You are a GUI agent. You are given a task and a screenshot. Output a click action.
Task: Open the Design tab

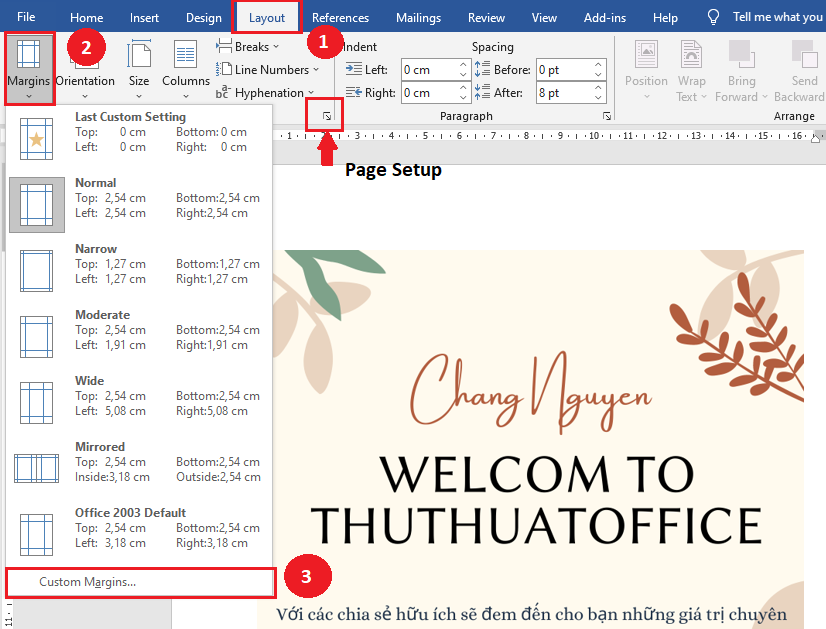click(x=203, y=17)
